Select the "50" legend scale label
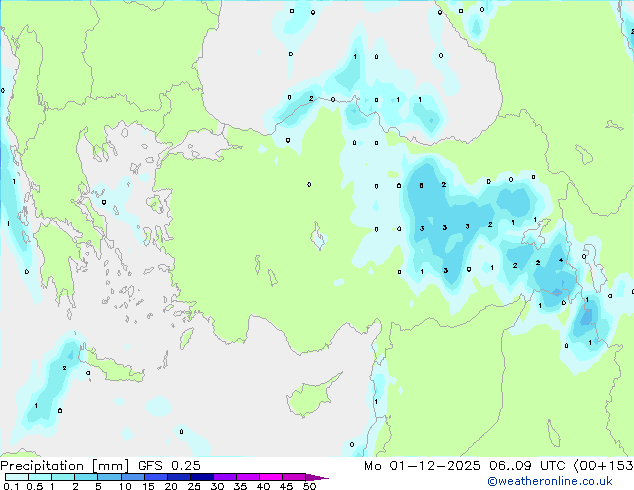The image size is (634, 490). [x=309, y=486]
